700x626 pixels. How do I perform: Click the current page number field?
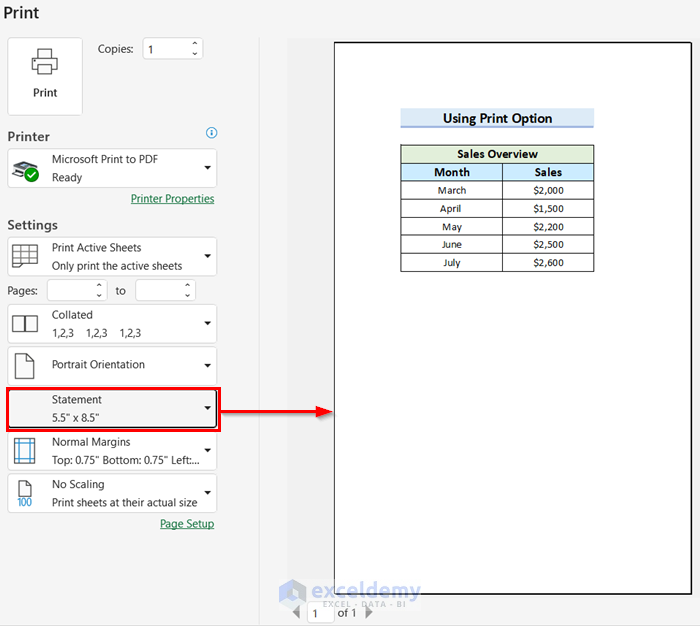tap(321, 613)
